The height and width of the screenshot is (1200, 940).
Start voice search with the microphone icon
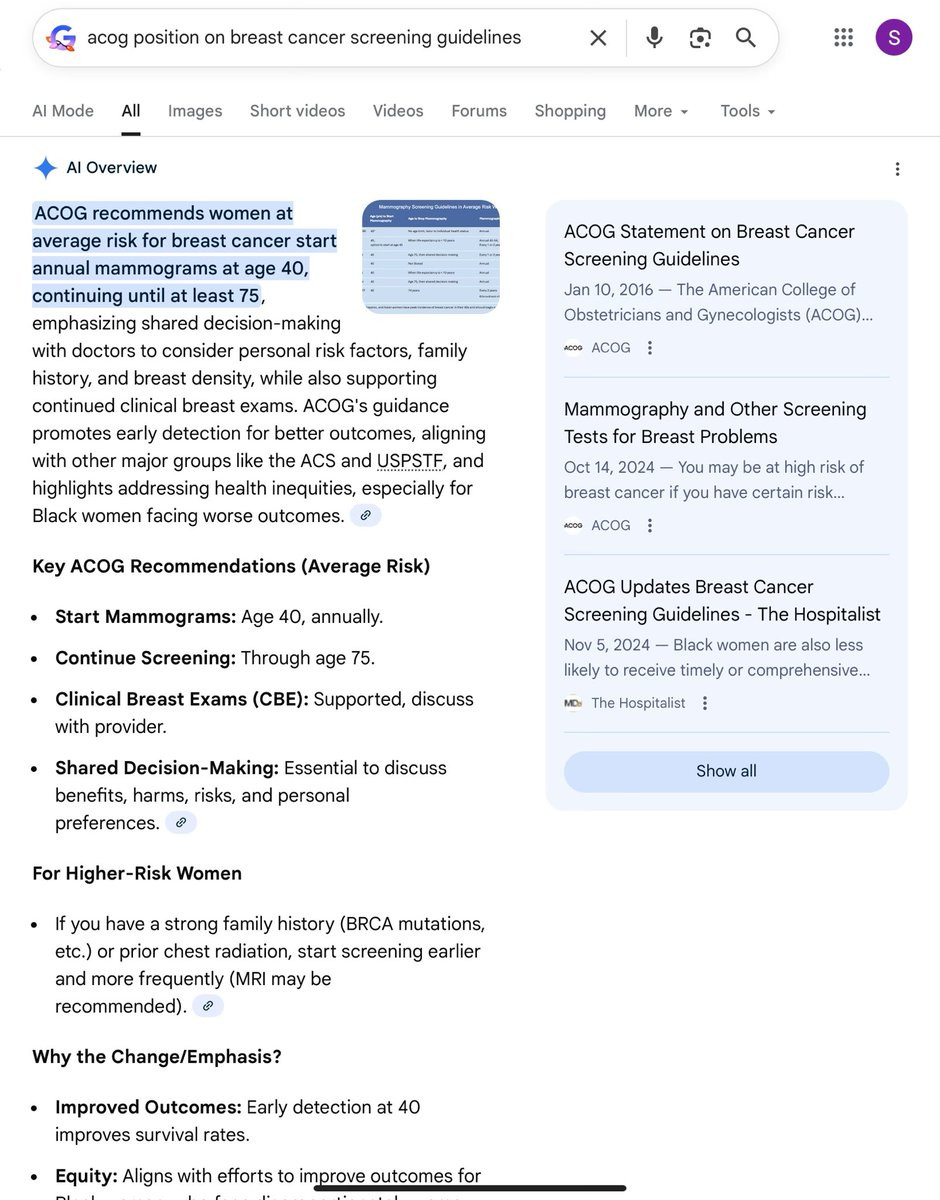point(654,38)
